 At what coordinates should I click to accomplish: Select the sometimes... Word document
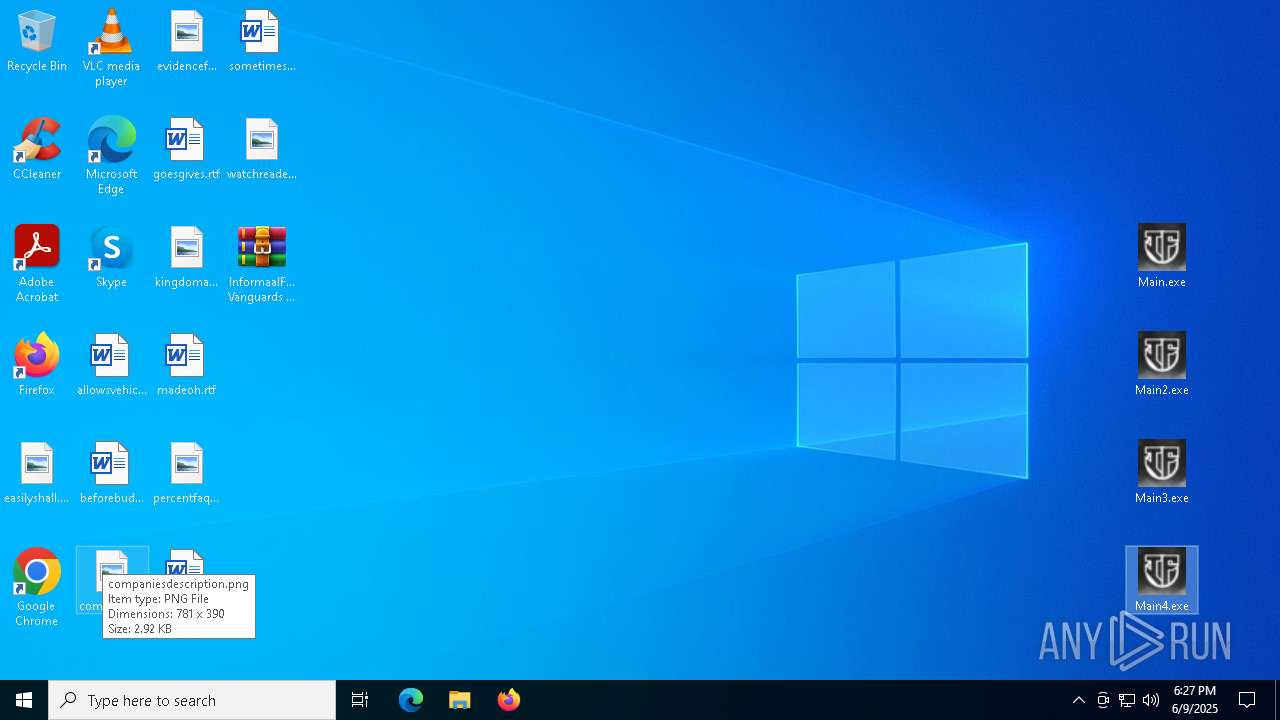(262, 42)
